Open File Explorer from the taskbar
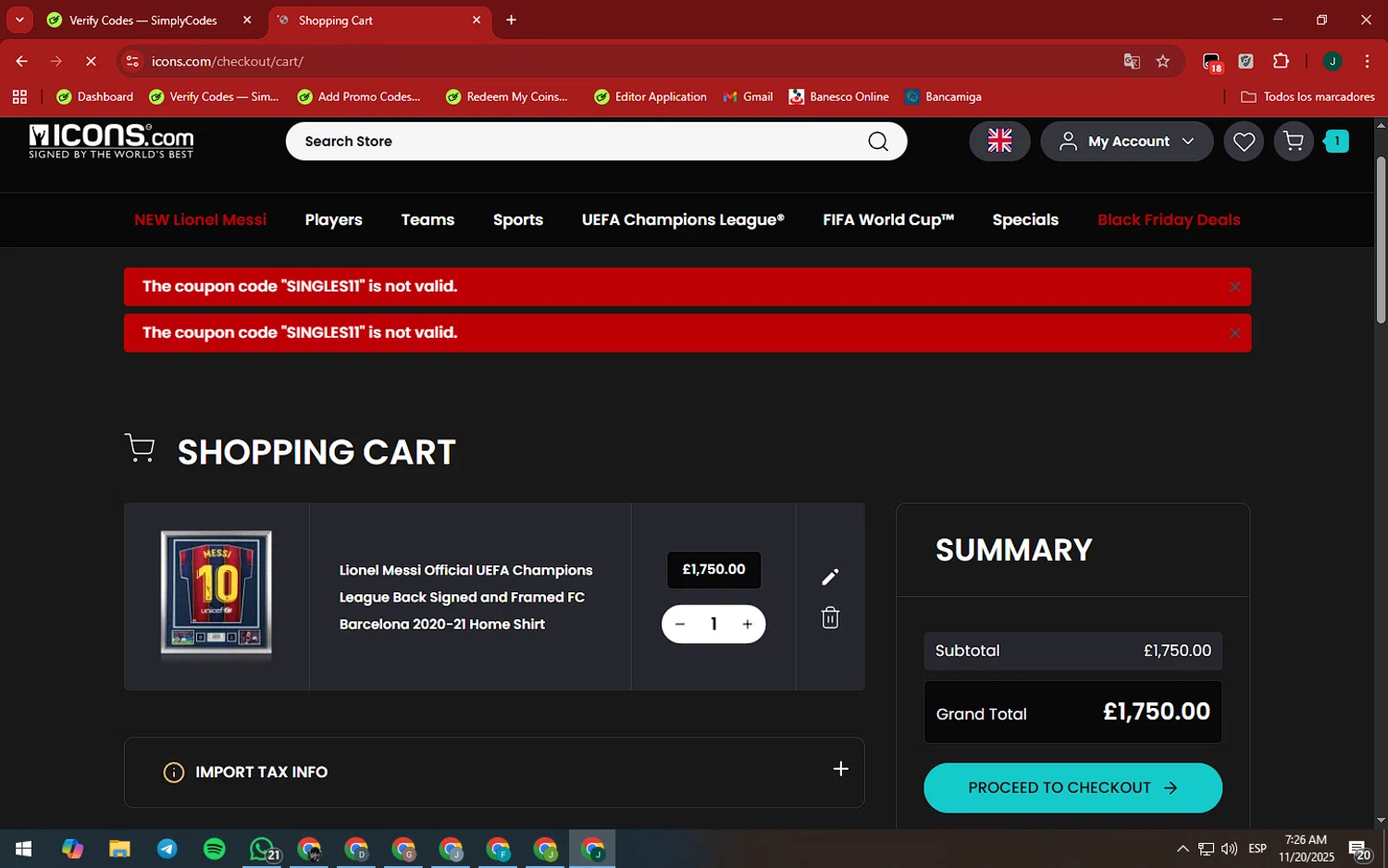Viewport: 1388px width, 868px height. click(119, 849)
